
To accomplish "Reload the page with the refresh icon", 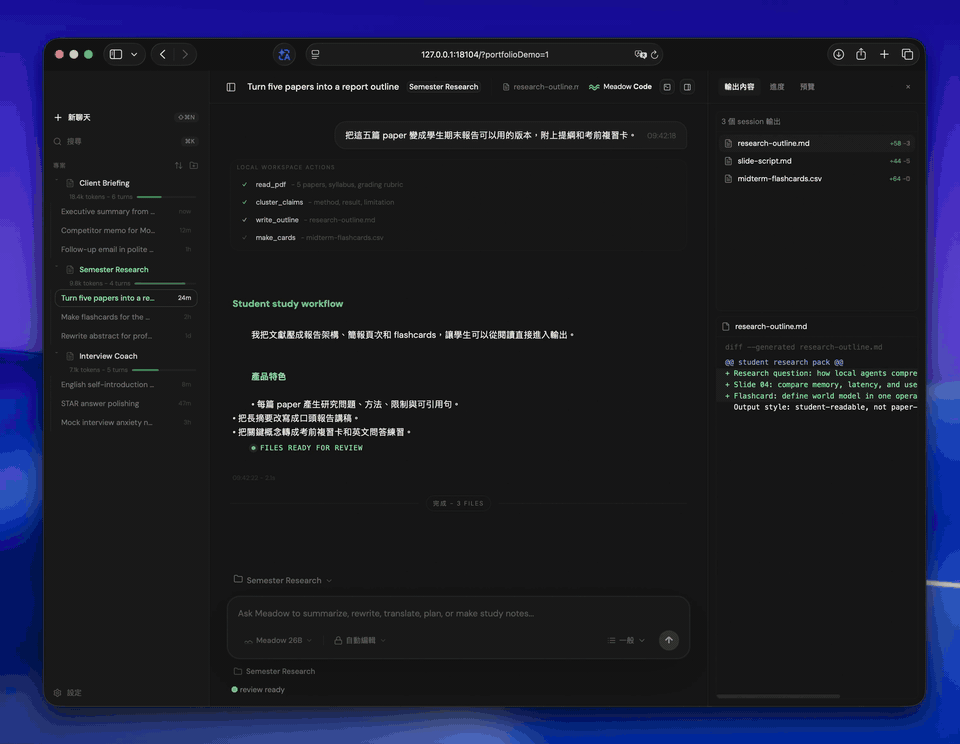I will point(654,54).
